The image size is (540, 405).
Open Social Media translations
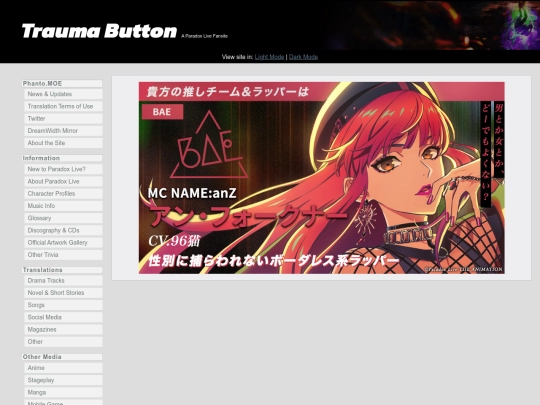[x=63, y=317]
